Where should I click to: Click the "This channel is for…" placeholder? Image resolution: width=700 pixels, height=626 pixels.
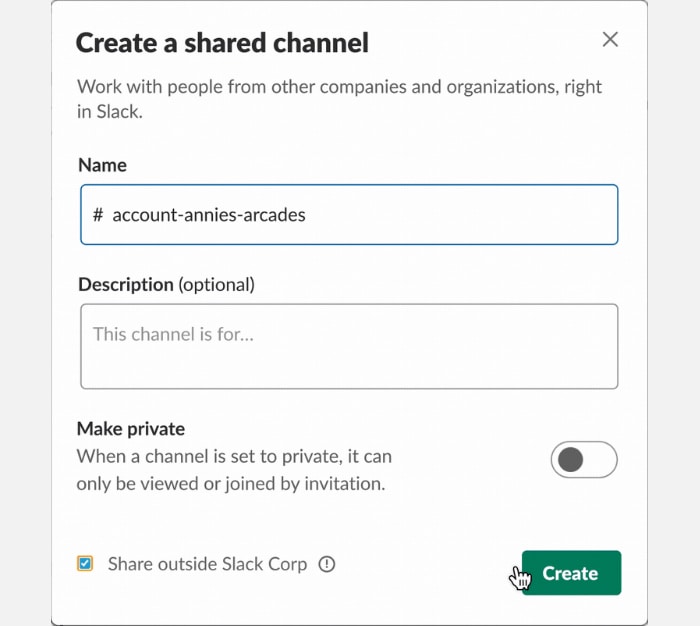pos(173,334)
